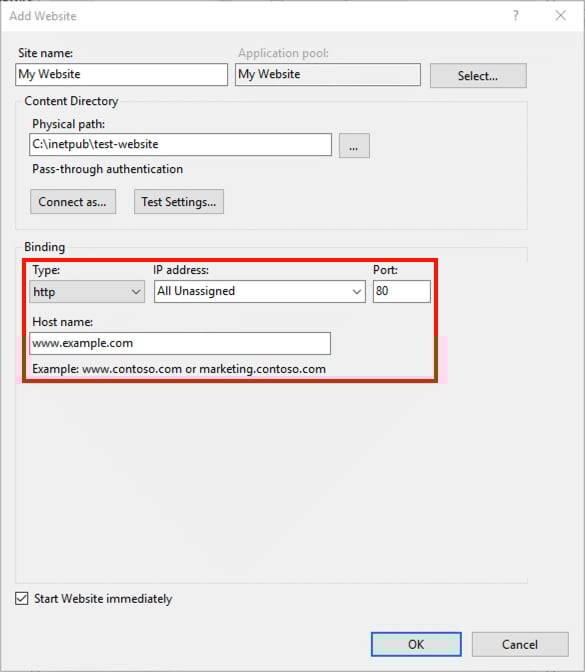Click the Connect as... button
Screen dimensions: 585x672
pos(73,201)
